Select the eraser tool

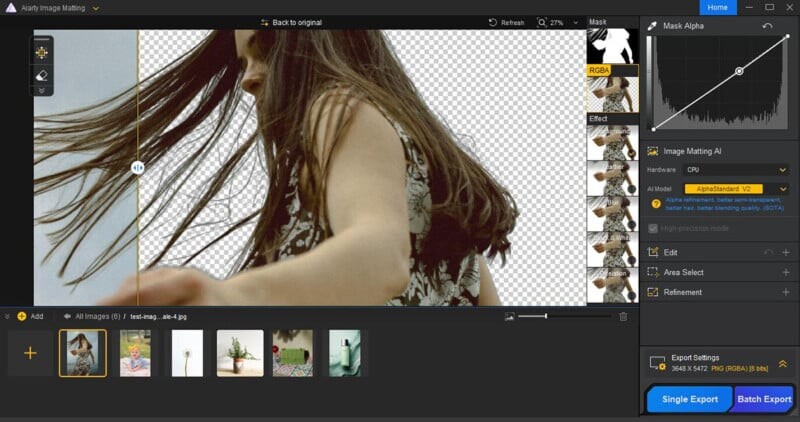(x=42, y=75)
